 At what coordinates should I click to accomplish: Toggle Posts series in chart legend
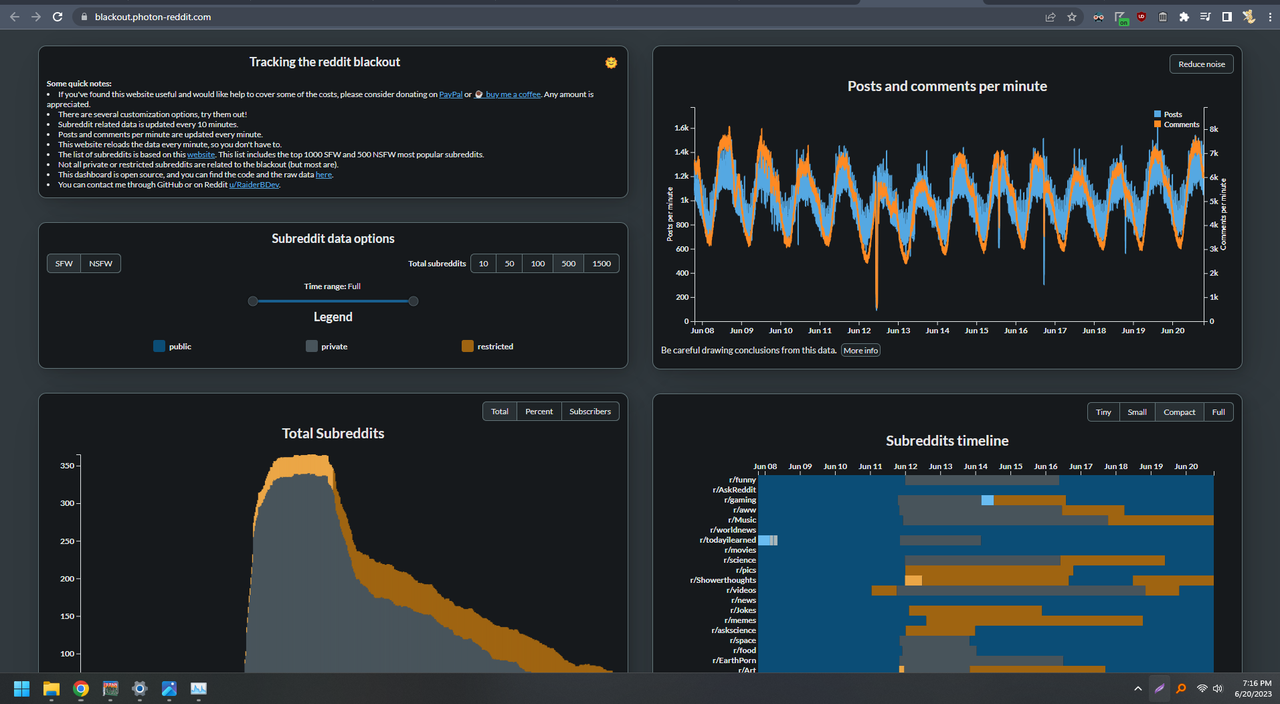tap(1168, 115)
